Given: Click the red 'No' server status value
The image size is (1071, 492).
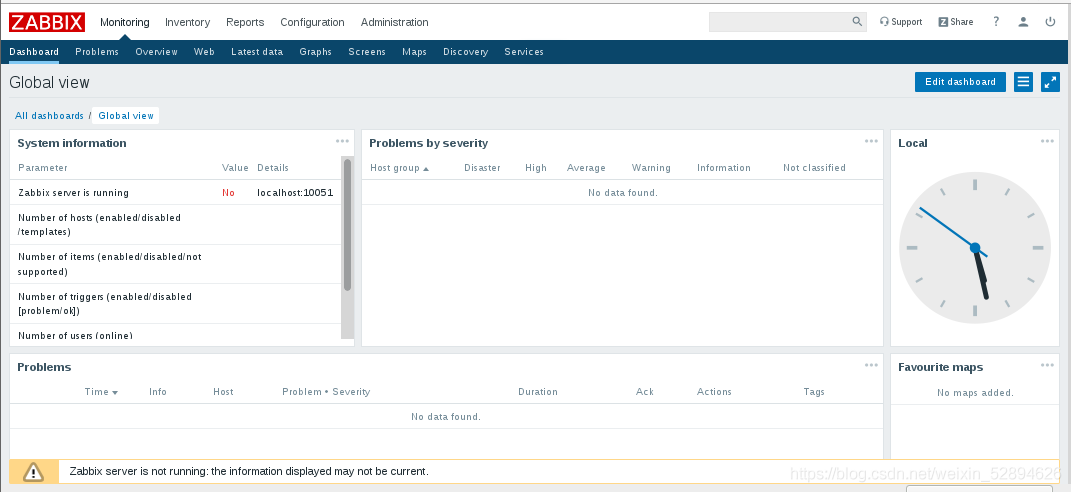Looking at the screenshot, I should (228, 193).
